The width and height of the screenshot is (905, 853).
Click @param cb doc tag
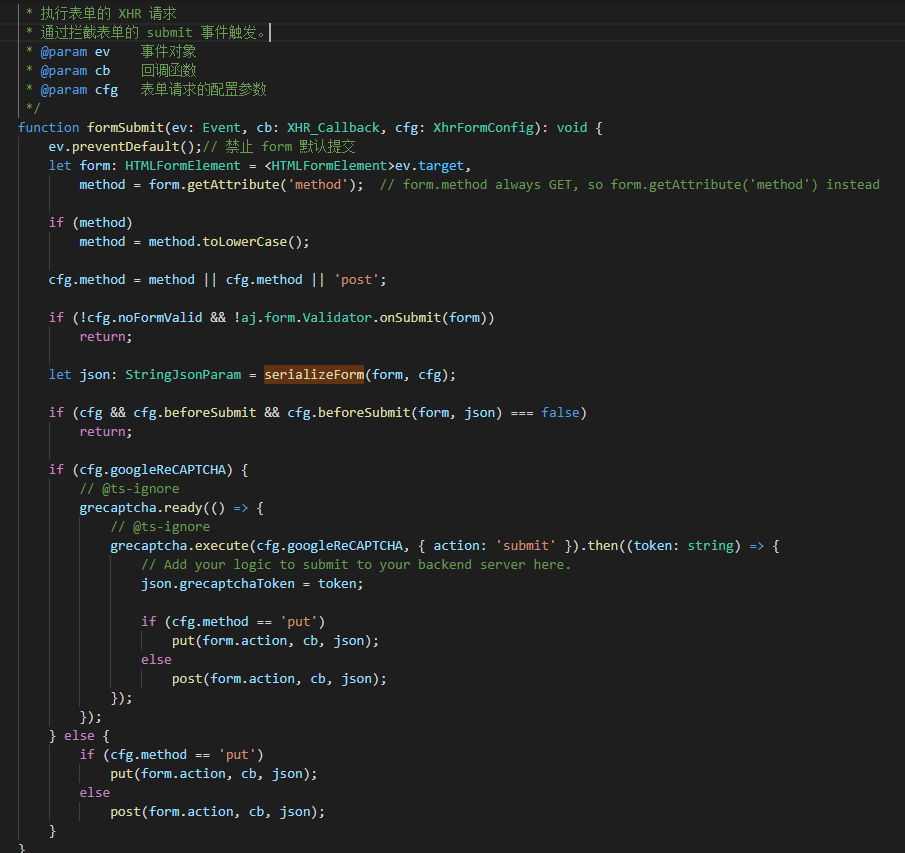pos(75,71)
